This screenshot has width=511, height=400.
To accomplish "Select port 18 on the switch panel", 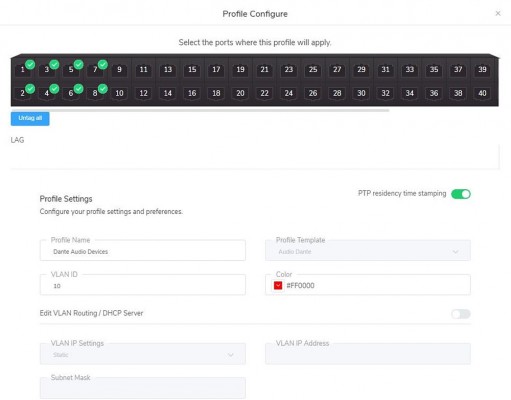I will pos(216,93).
